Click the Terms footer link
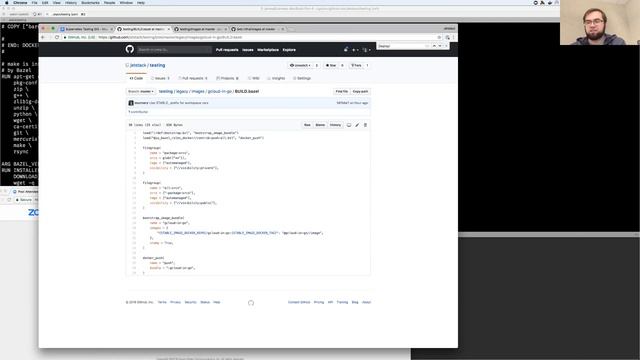Viewport: 640px width, 360px height. 162,302
